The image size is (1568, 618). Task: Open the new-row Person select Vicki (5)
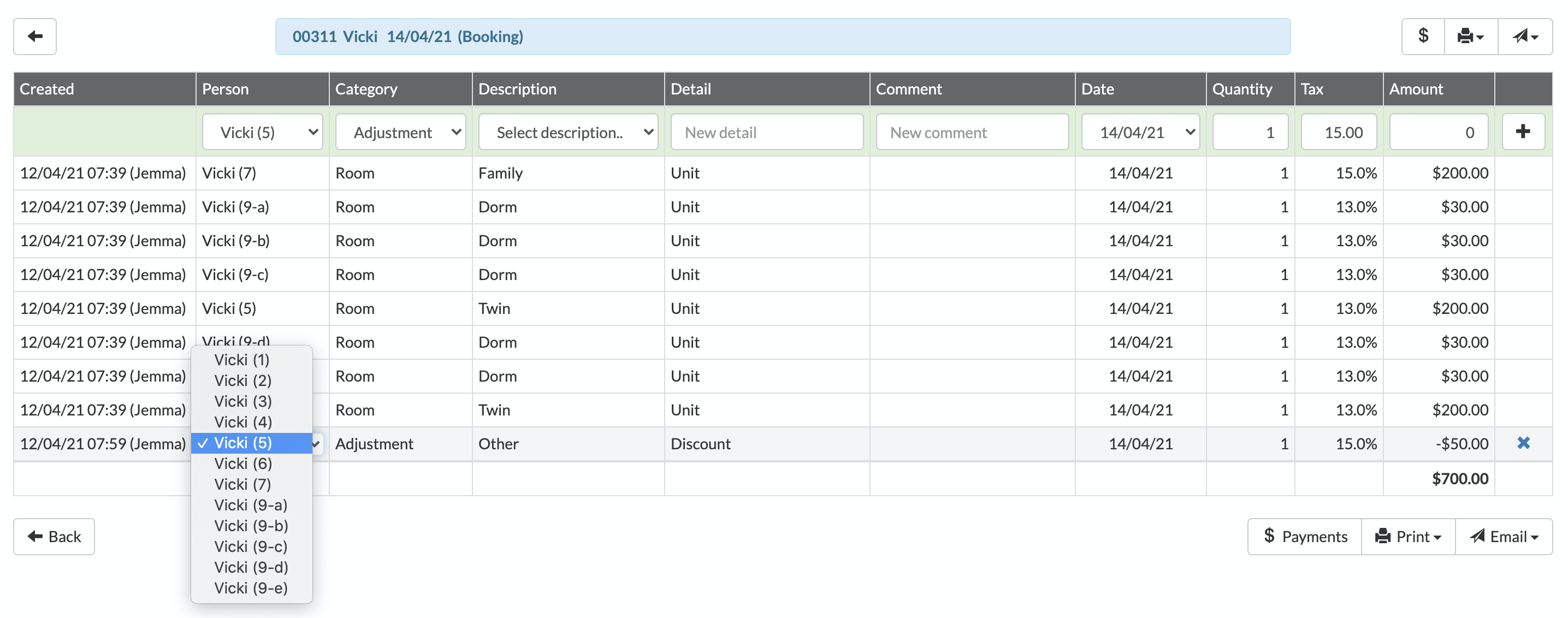(262, 132)
